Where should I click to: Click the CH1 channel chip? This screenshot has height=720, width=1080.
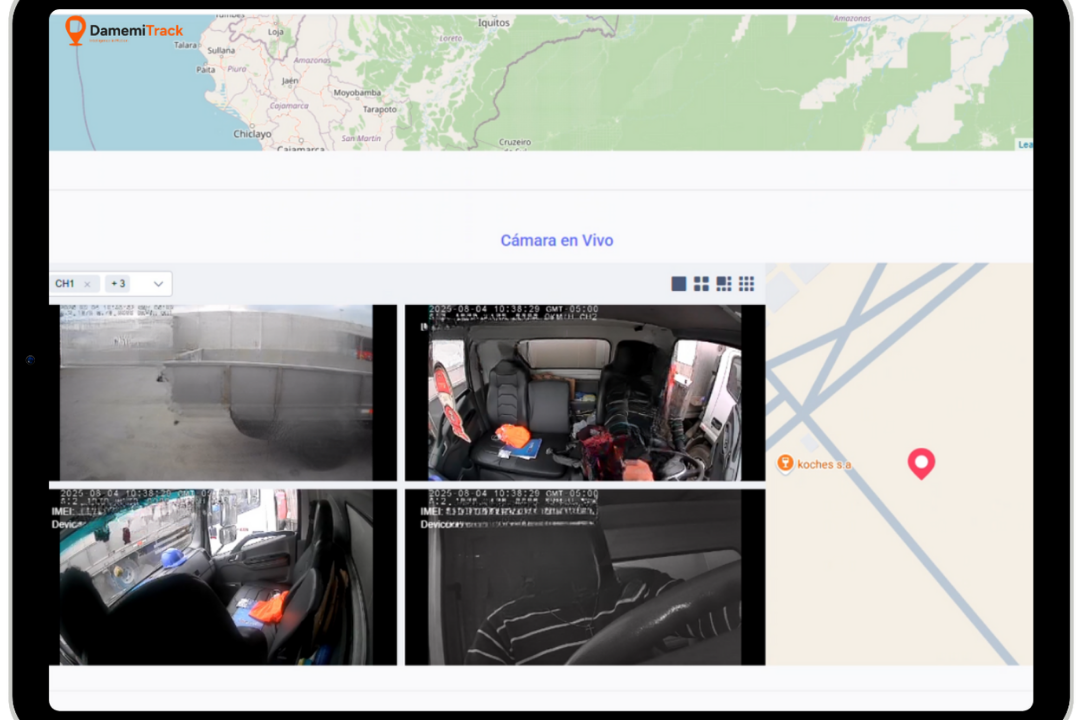[x=65, y=284]
